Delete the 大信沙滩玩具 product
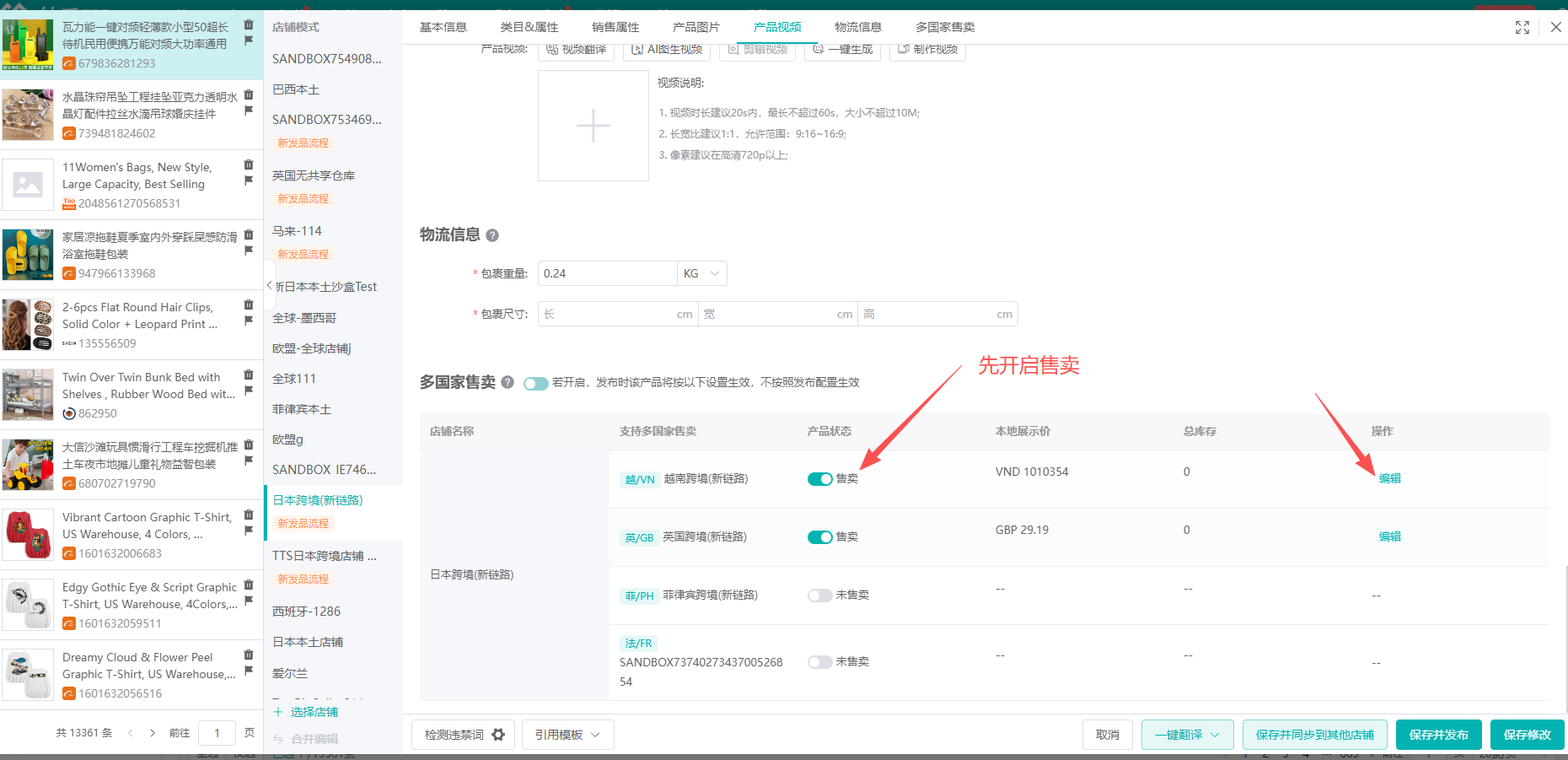Screen dimensions: 1568x760 click(x=249, y=445)
